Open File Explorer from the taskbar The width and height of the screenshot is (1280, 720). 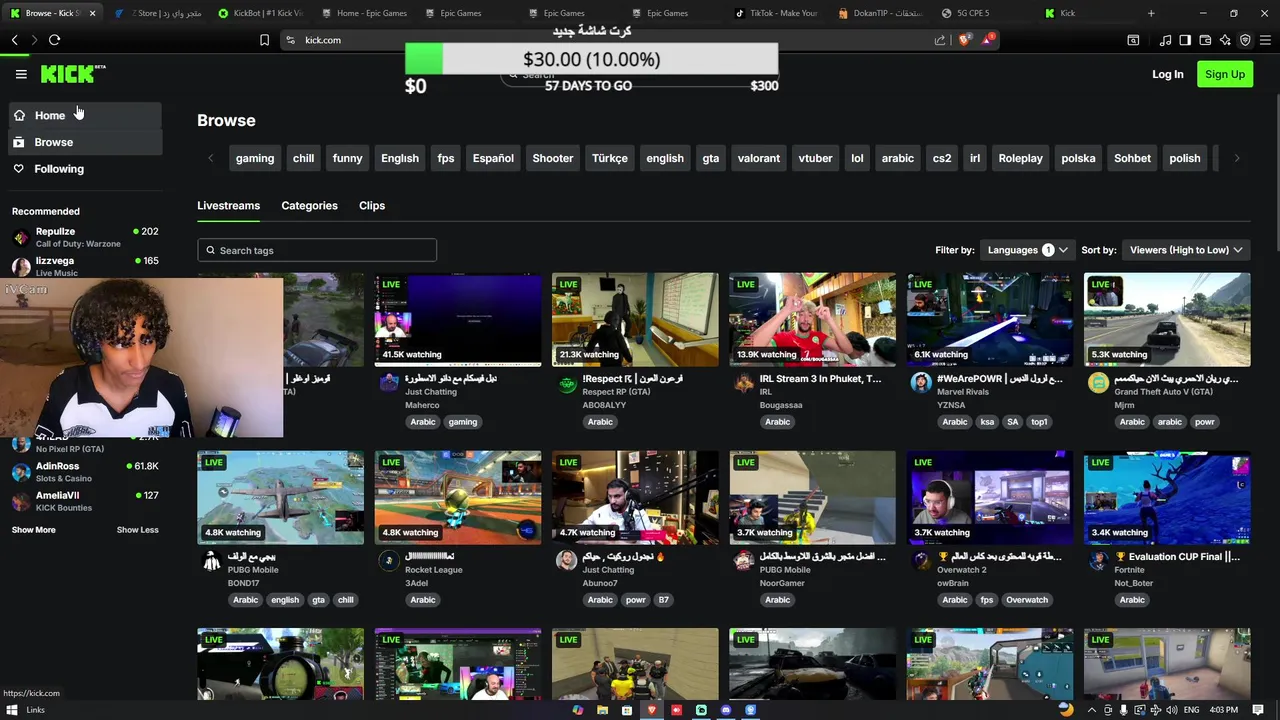(x=602, y=710)
